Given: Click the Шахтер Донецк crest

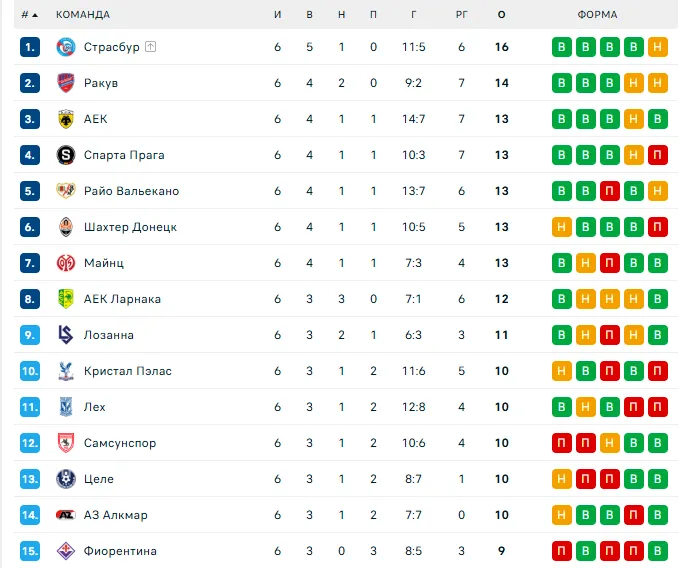Looking at the screenshot, I should point(66,227).
